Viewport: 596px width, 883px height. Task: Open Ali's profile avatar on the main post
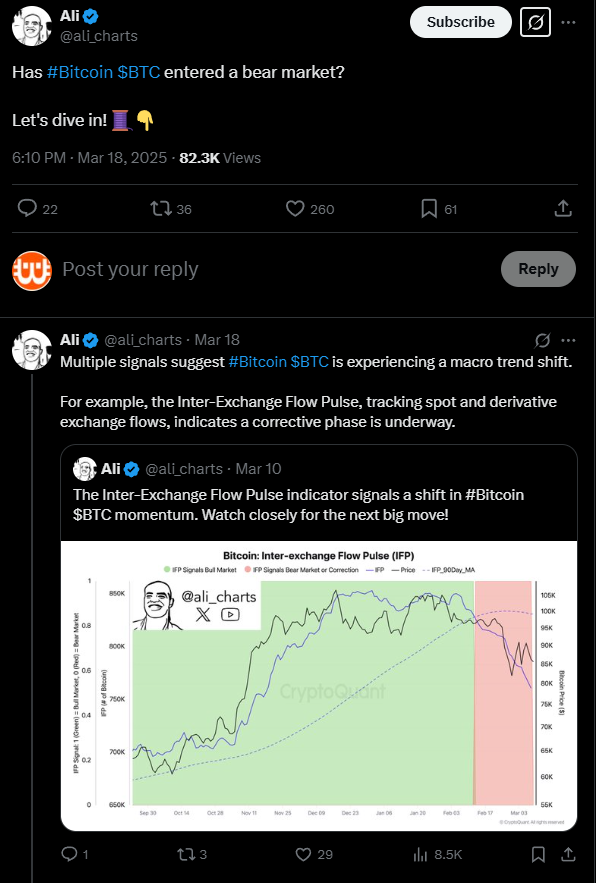pos(32,26)
